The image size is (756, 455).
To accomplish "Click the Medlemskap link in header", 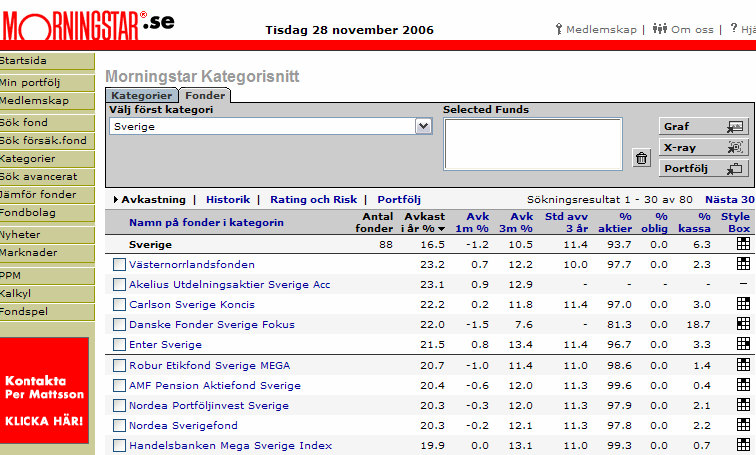I will point(601,29).
